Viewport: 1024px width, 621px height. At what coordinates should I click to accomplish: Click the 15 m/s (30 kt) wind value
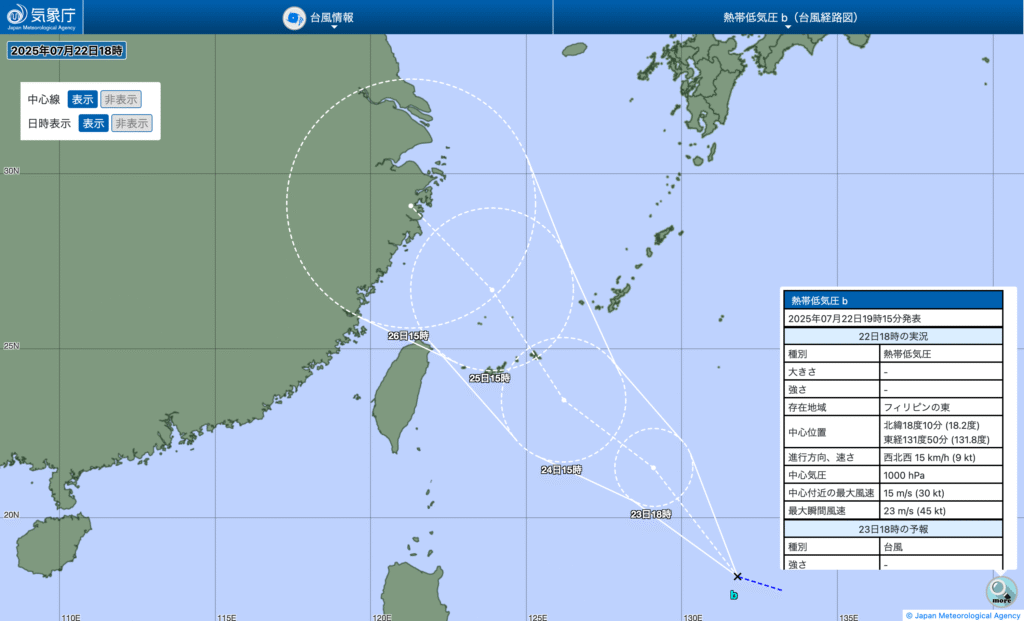tap(914, 493)
